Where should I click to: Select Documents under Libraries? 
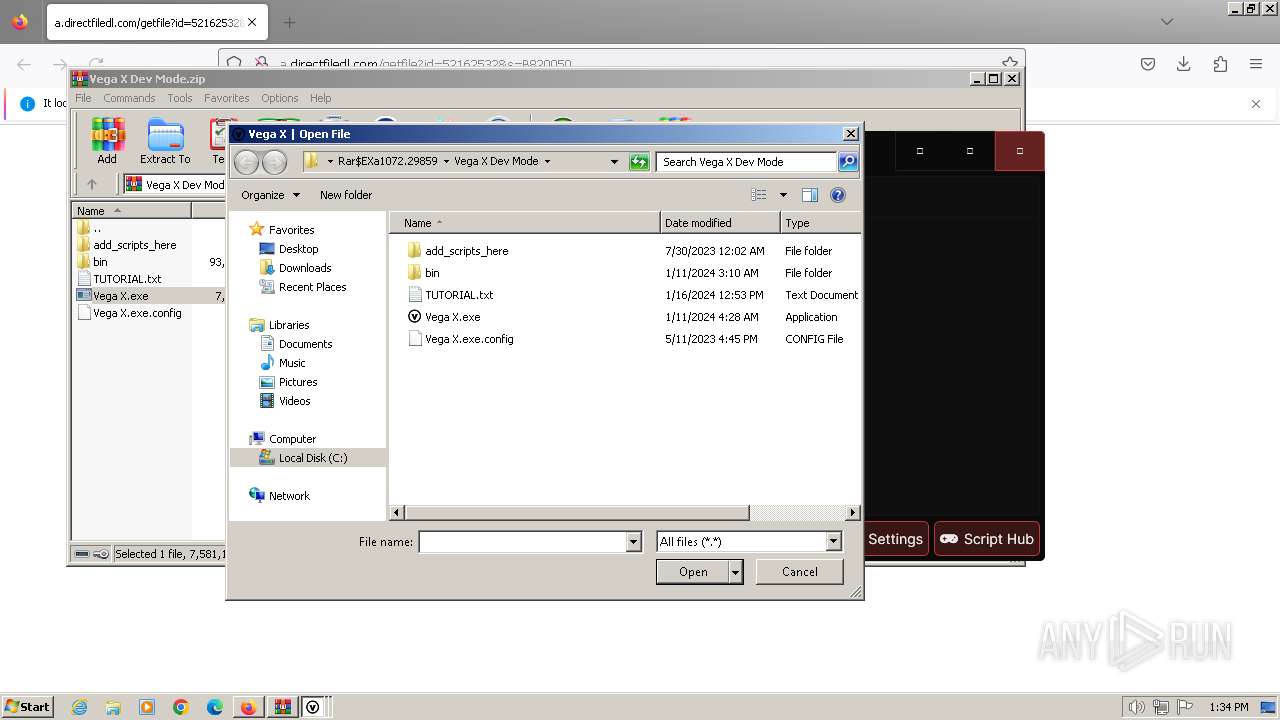[x=305, y=344]
